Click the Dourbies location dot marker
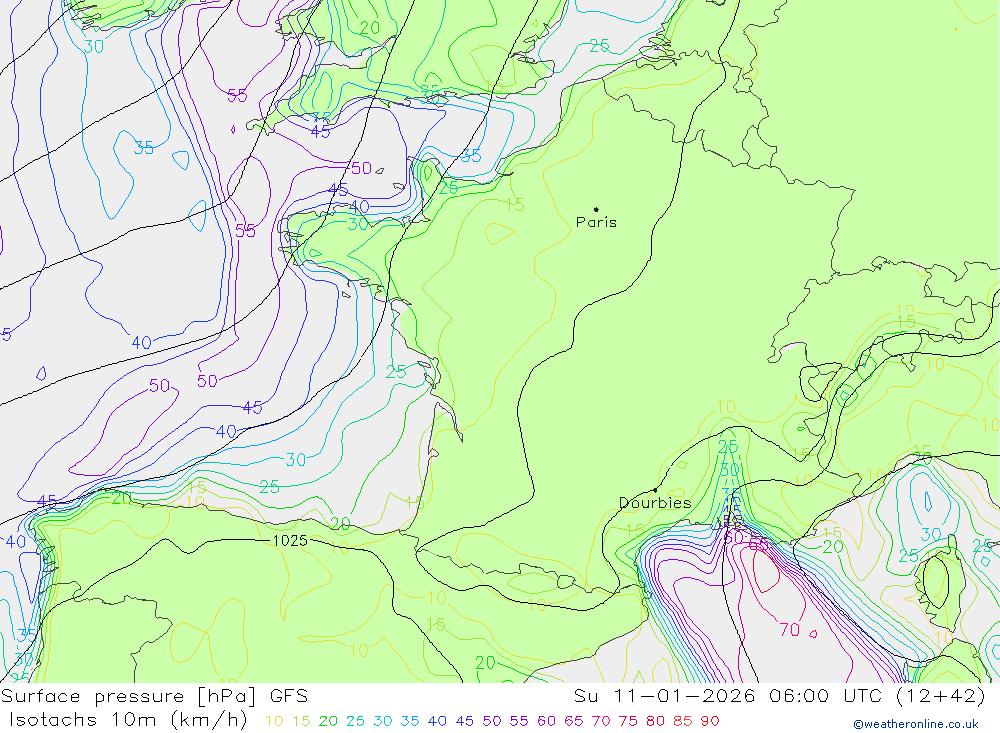This screenshot has width=1000, height=733. 655,490
